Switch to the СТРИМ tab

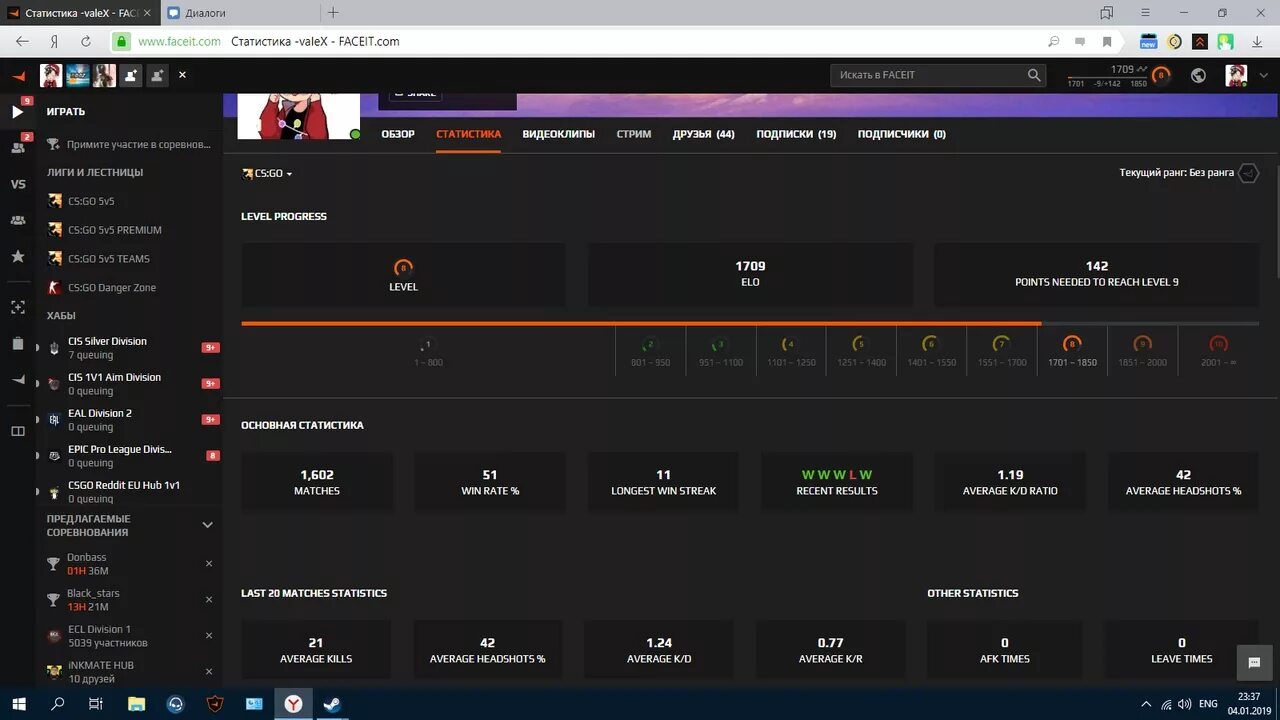pos(634,134)
